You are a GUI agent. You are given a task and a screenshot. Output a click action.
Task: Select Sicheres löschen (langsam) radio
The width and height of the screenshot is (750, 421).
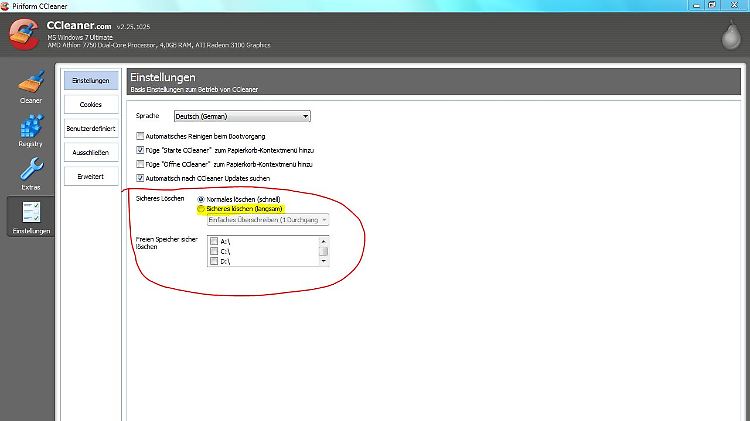point(201,209)
